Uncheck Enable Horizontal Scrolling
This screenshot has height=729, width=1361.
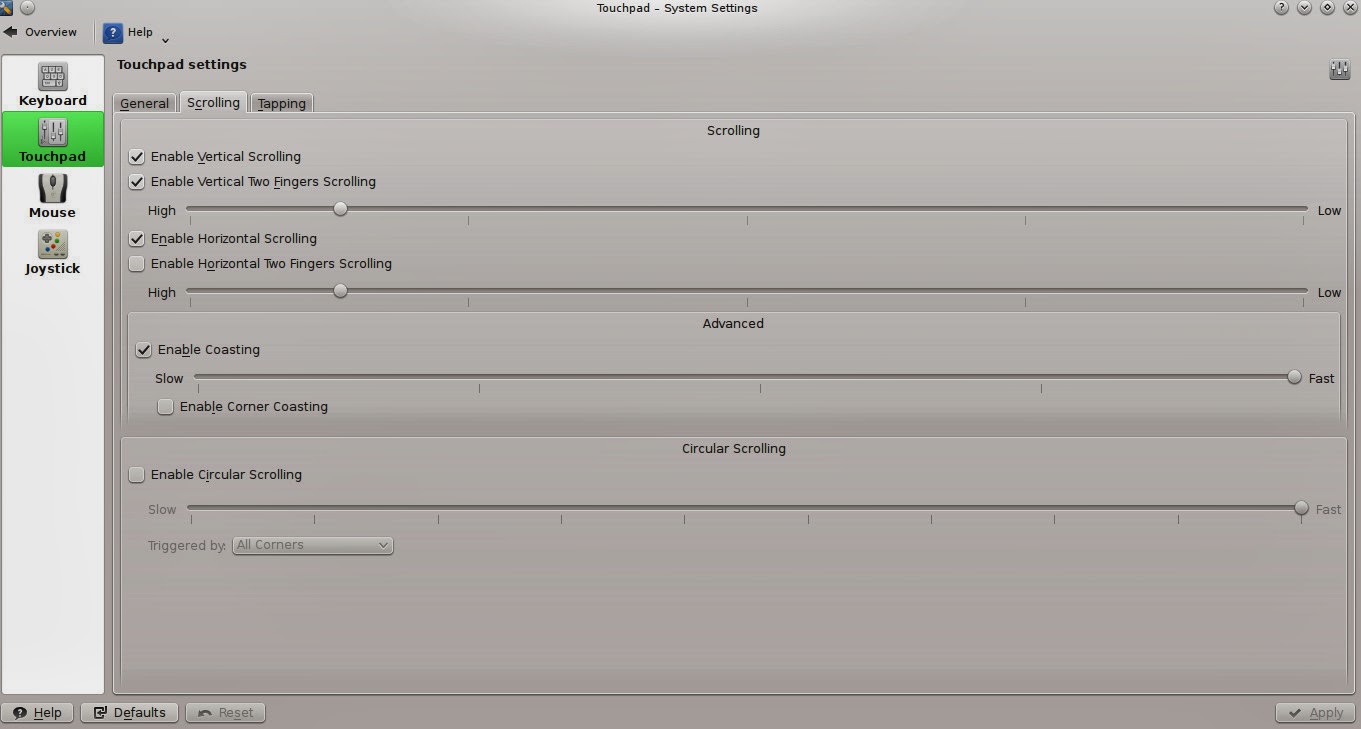(x=137, y=239)
